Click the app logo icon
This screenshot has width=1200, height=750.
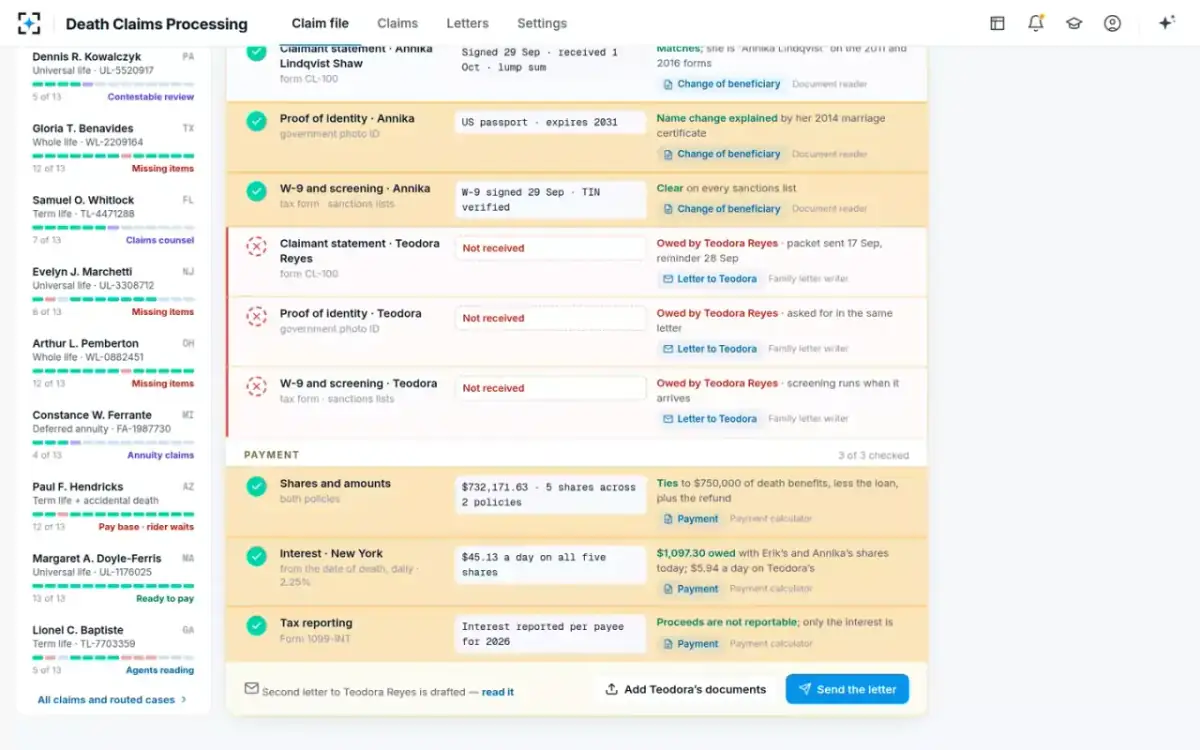[x=29, y=23]
